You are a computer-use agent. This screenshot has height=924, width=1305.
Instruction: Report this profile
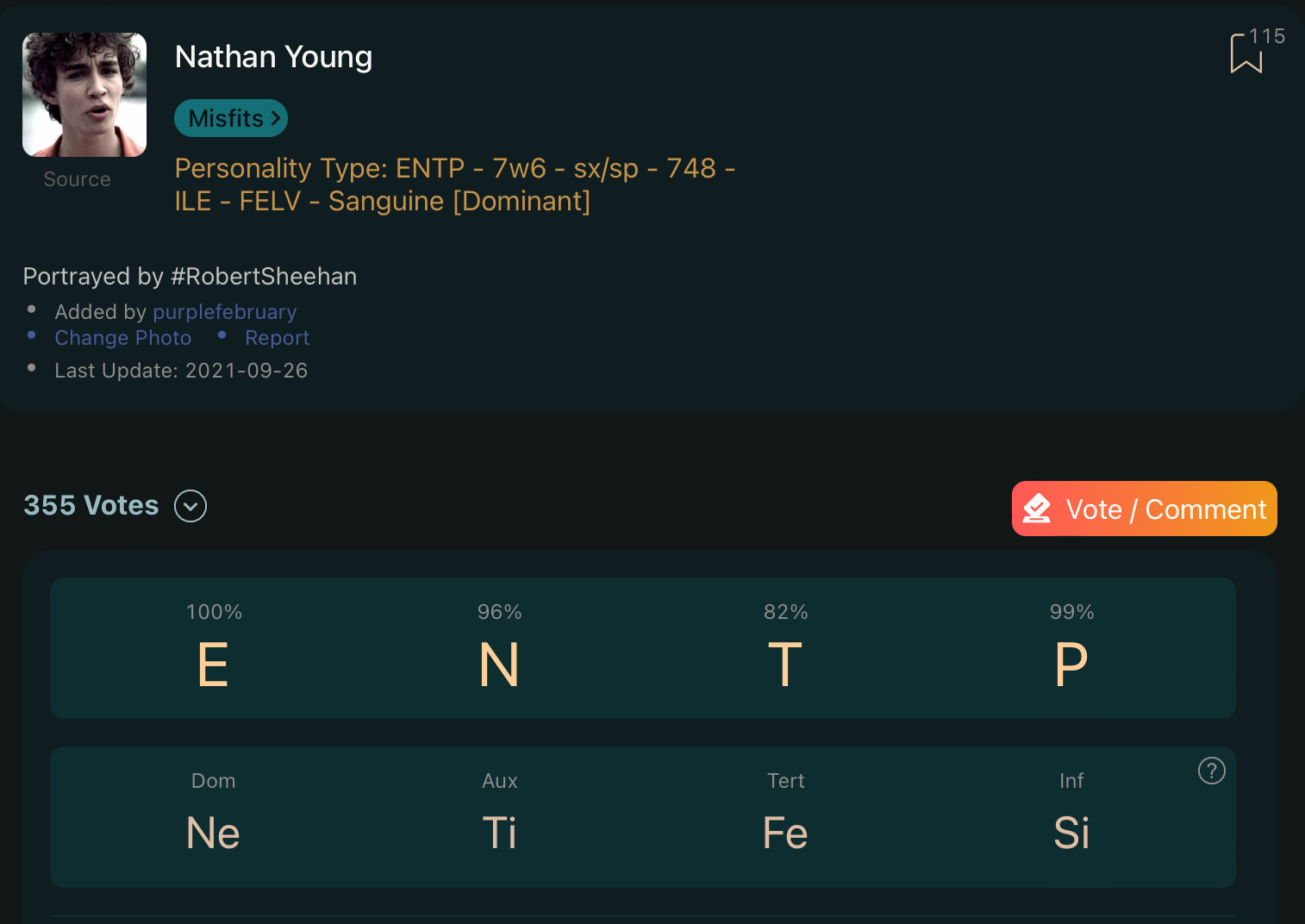click(277, 338)
